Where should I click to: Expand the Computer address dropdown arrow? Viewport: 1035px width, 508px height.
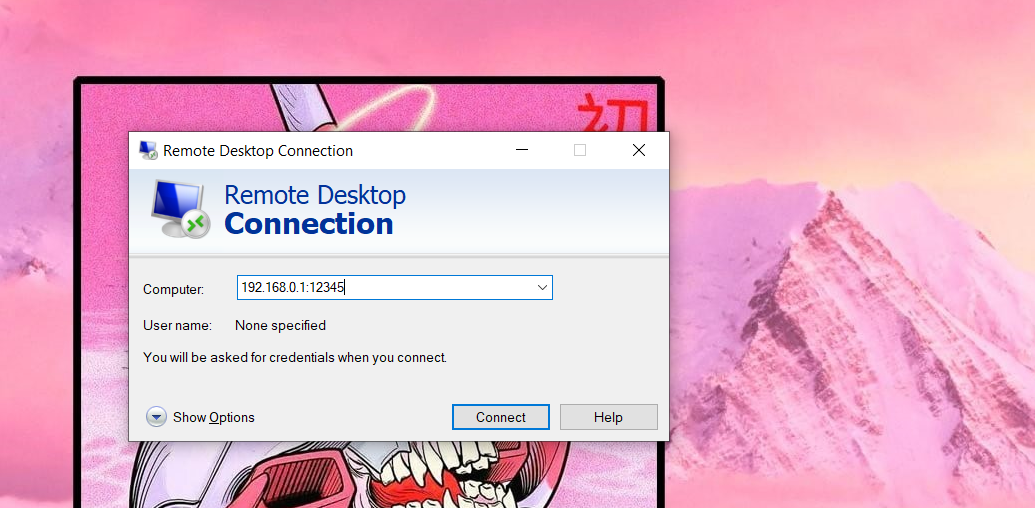(542, 288)
